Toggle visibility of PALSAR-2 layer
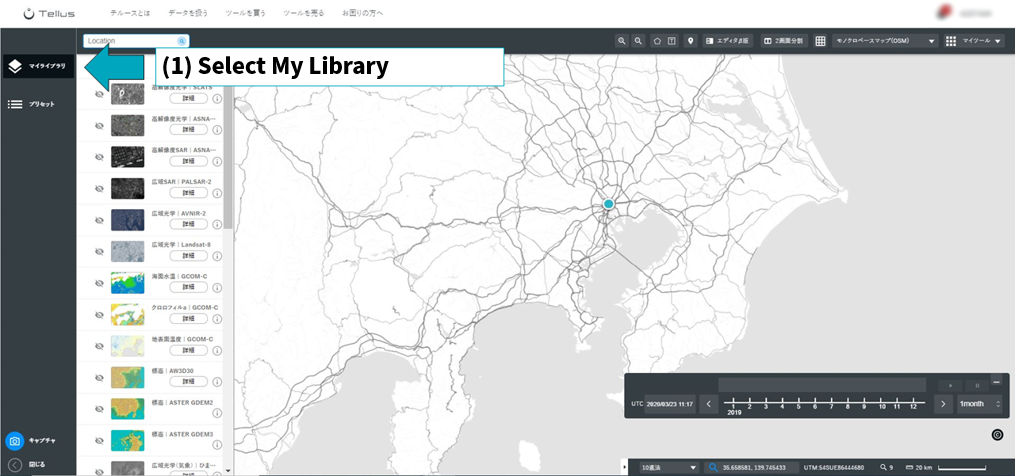The height and width of the screenshot is (476, 1015). [x=99, y=188]
